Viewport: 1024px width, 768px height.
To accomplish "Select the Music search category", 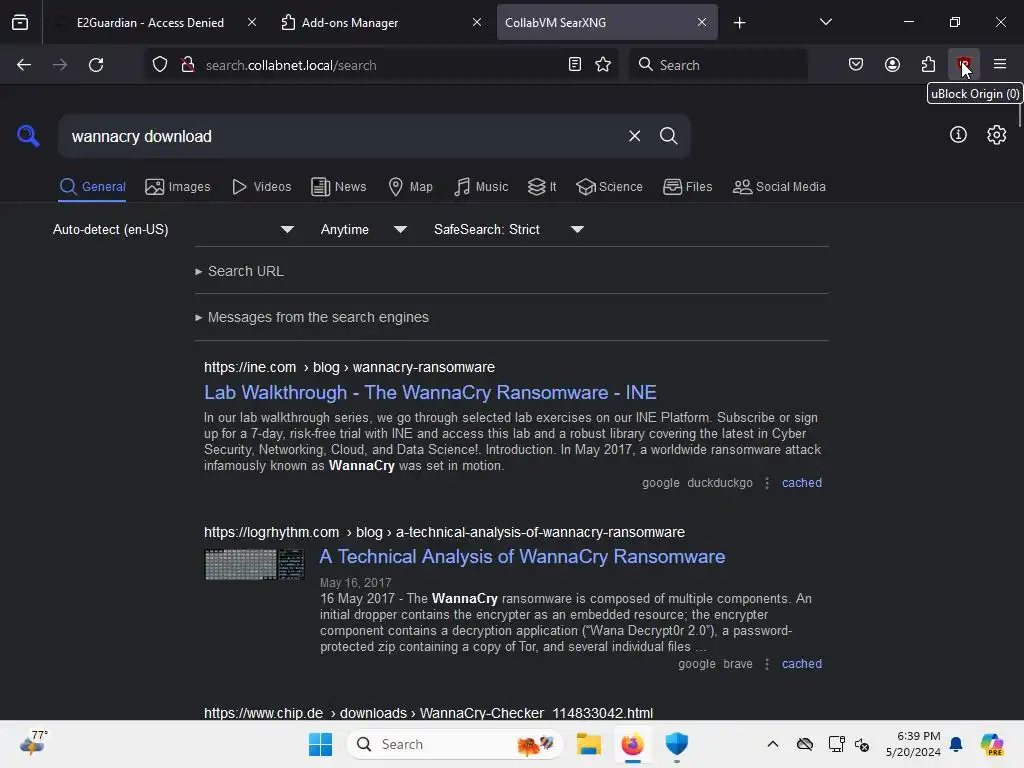I will (x=481, y=187).
